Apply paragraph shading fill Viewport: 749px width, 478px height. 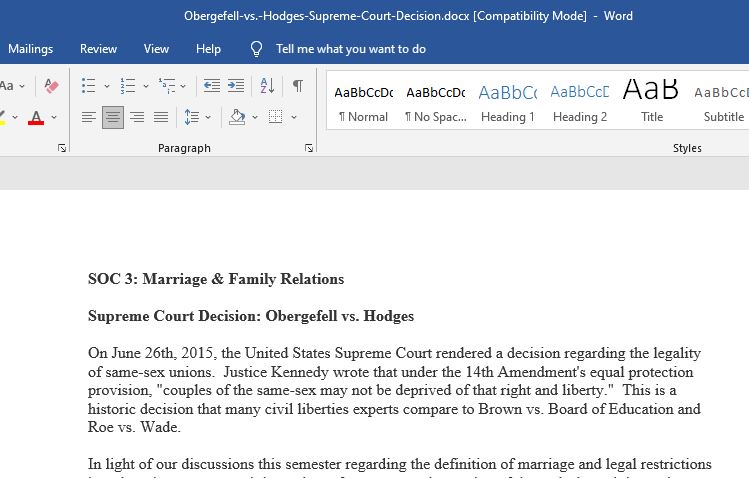(237, 117)
